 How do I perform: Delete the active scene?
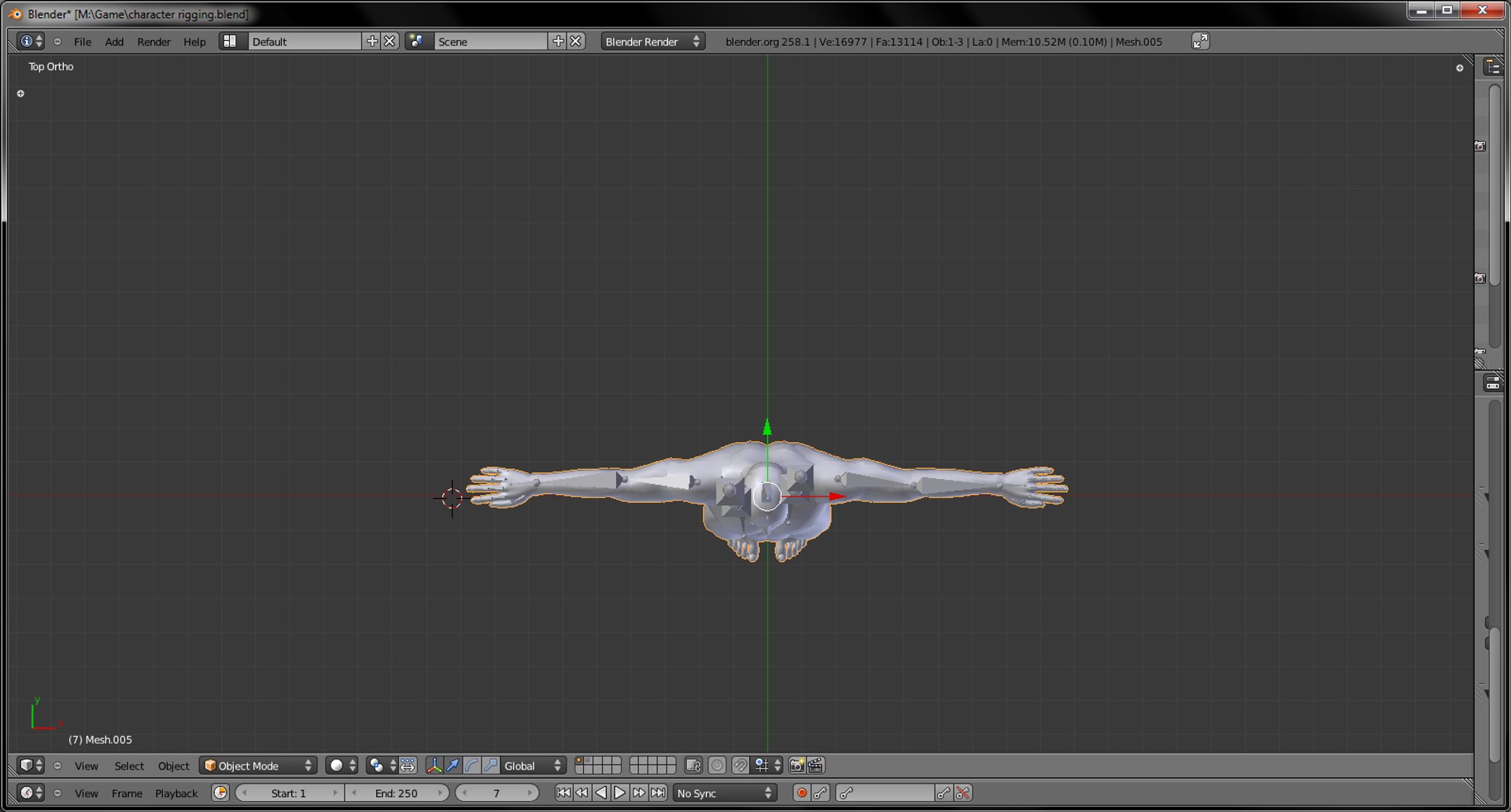[576, 41]
